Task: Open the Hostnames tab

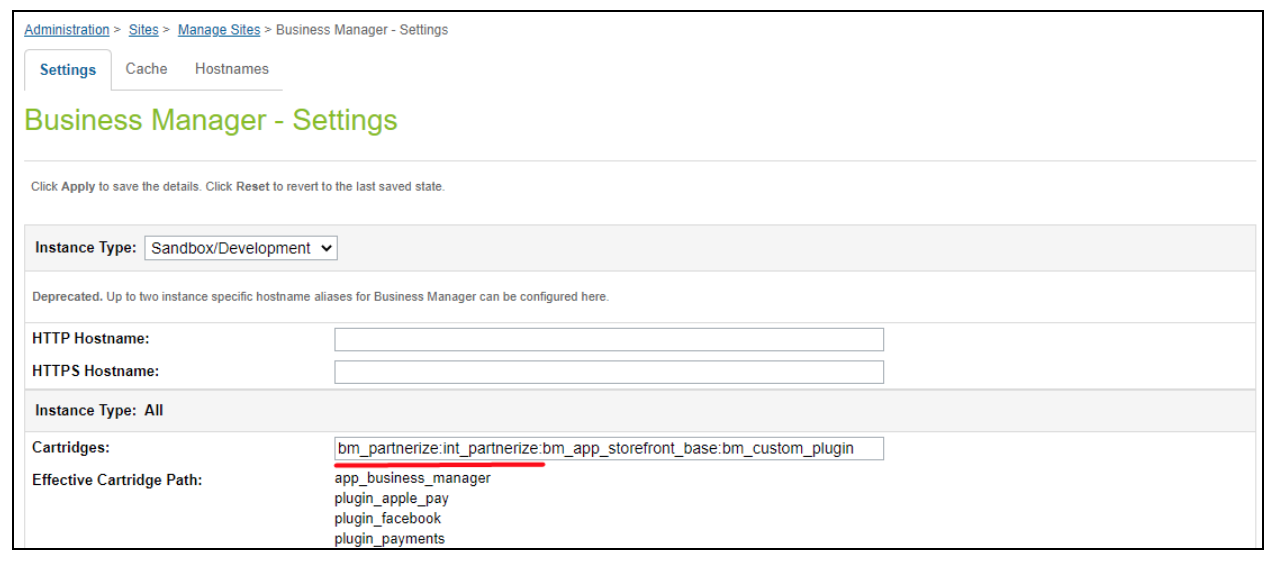Action: pos(232,69)
